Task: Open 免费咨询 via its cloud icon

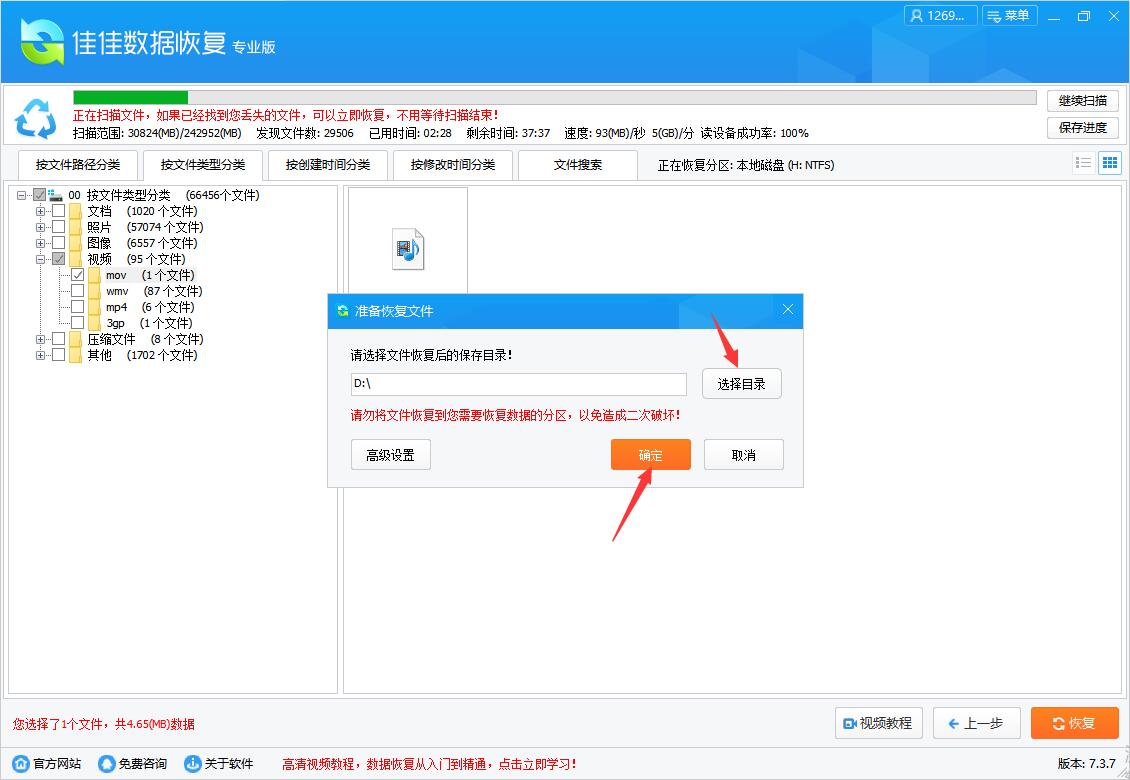Action: click(x=106, y=762)
